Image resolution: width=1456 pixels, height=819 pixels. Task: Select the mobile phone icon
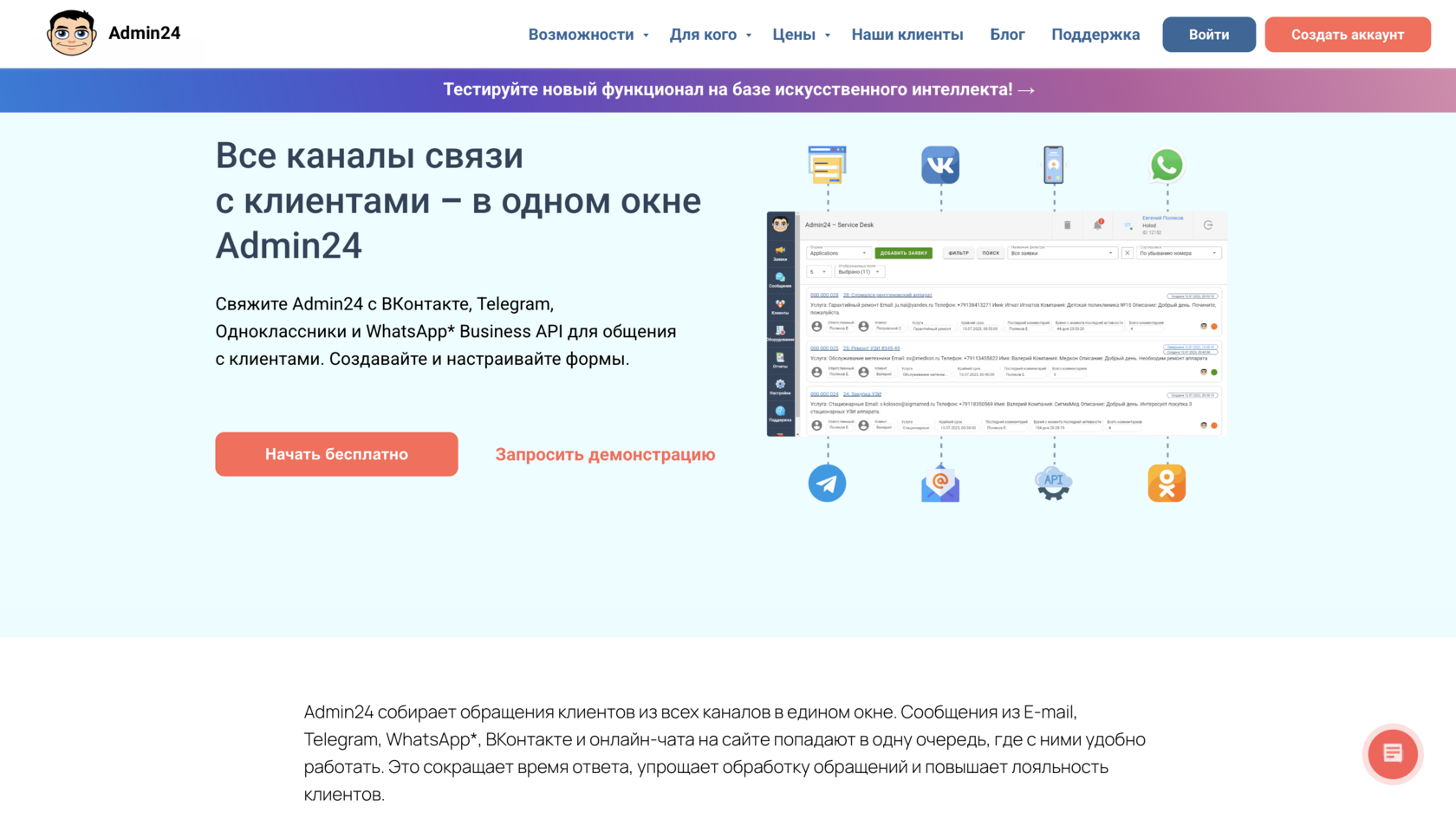1054,165
